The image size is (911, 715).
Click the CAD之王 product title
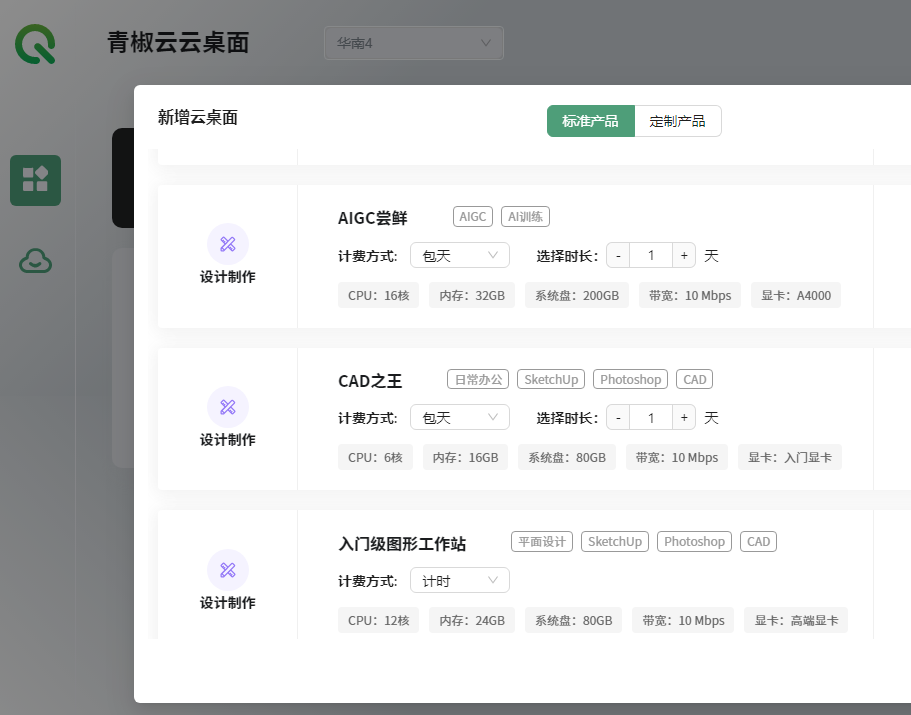click(x=370, y=381)
